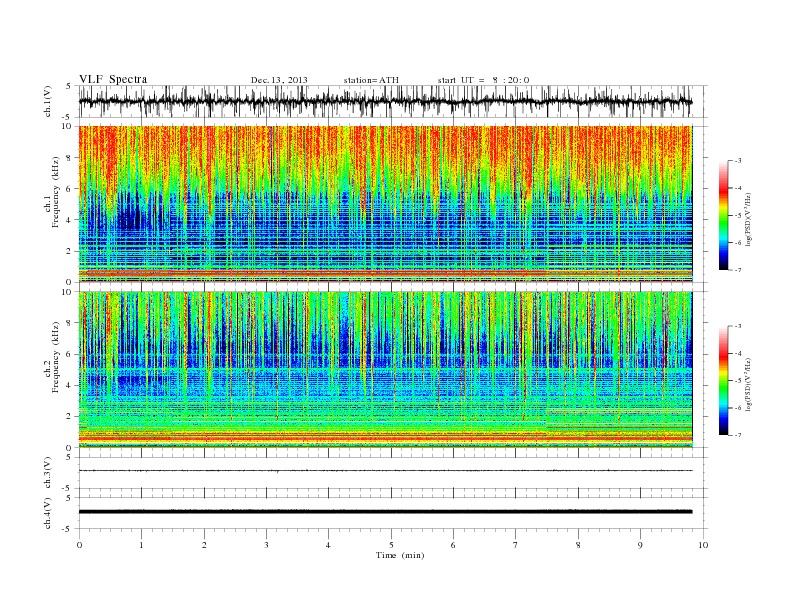Click the "-7" tick on ch.1 colorbar

click(x=737, y=270)
